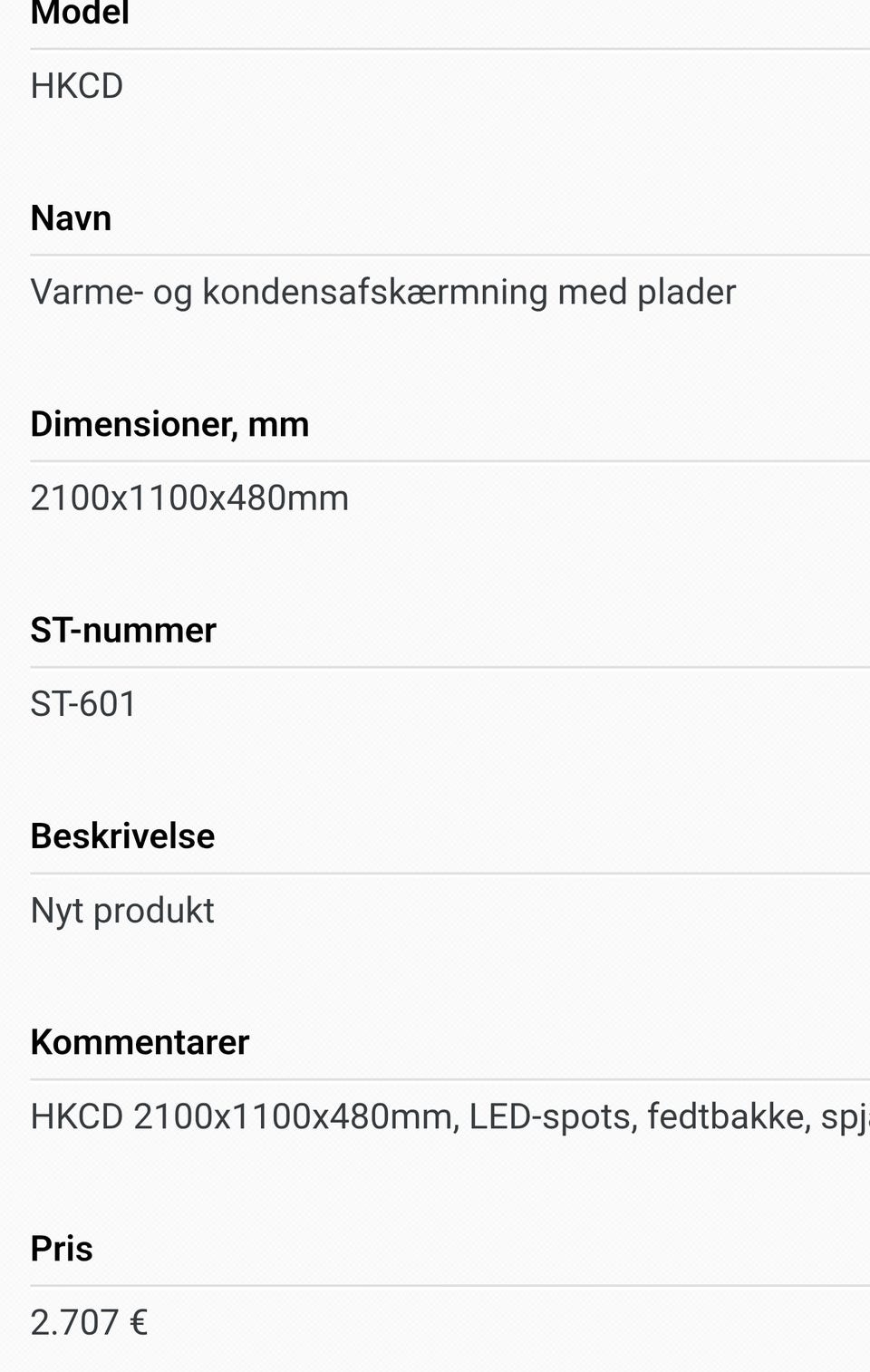870x1372 pixels.
Task: Click the Model field heading
Action: [80, 14]
